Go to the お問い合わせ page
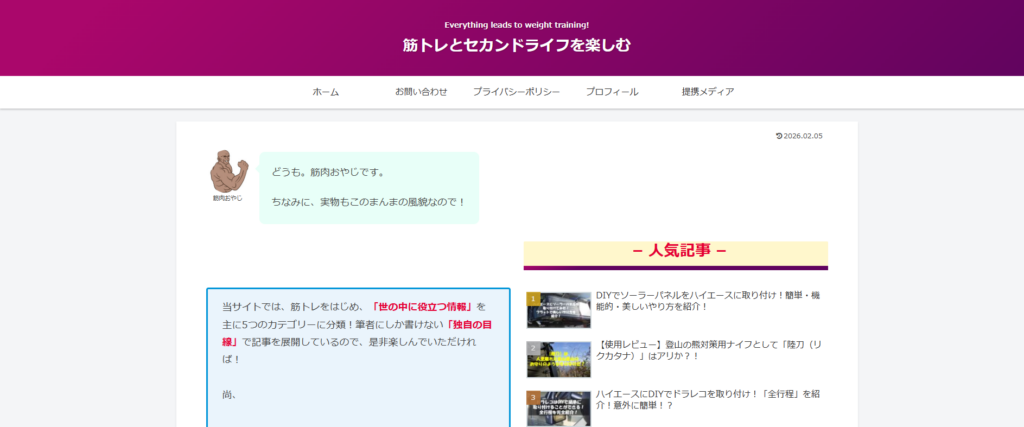This screenshot has height=427, width=1024. 421,92
